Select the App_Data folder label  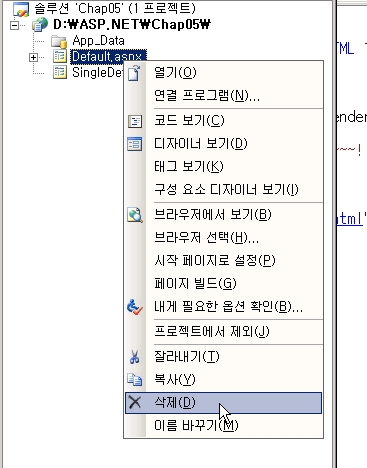99,41
